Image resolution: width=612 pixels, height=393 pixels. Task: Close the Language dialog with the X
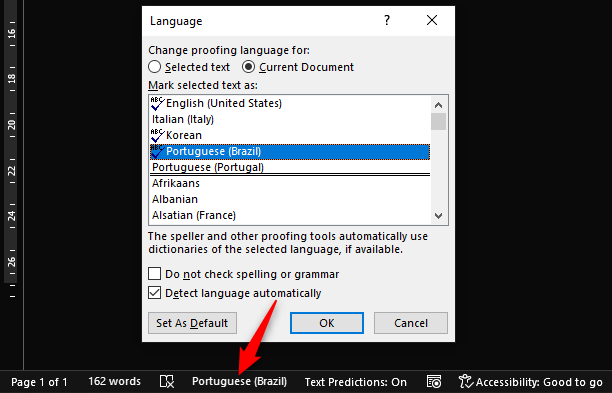click(432, 20)
